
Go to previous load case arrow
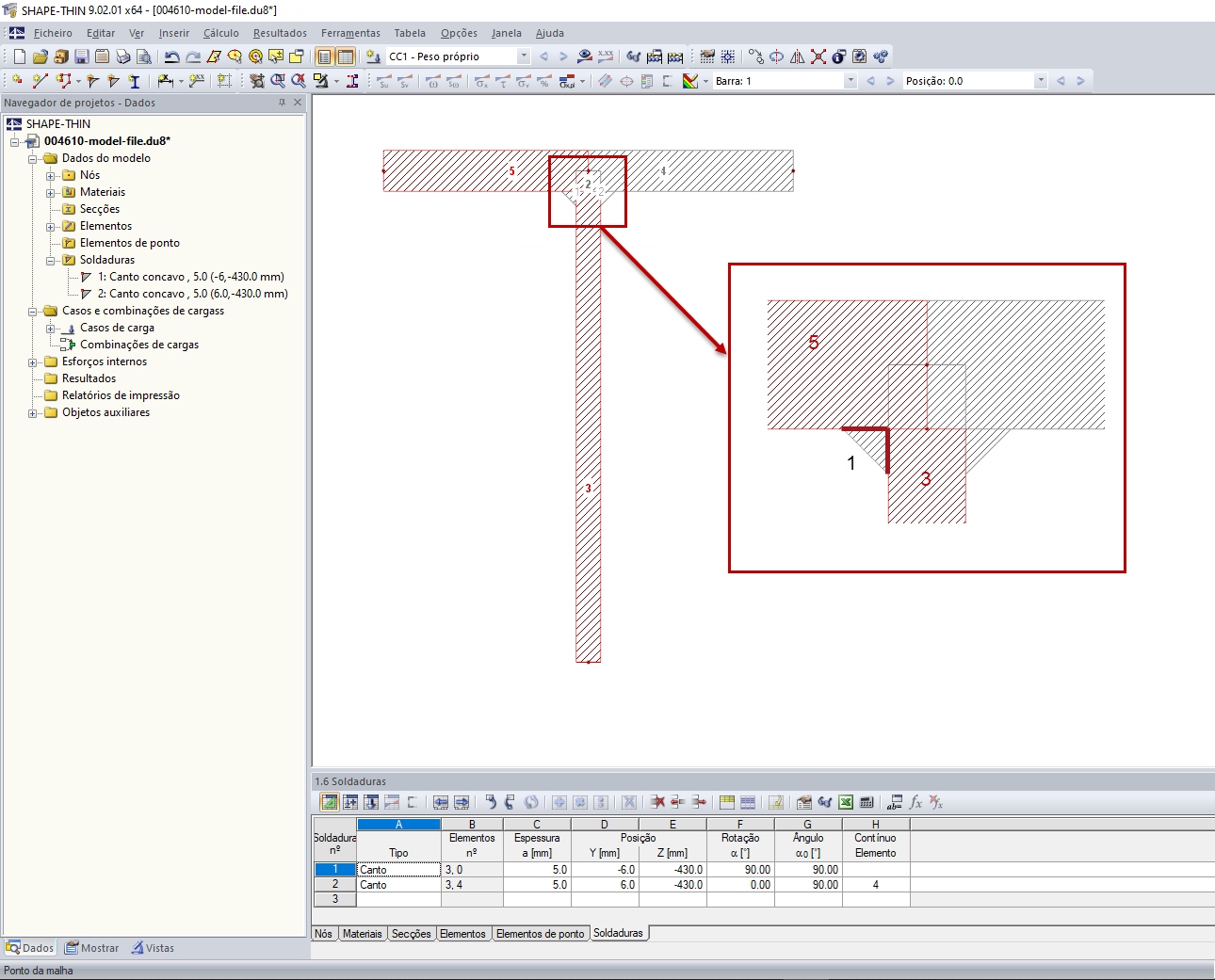(543, 56)
